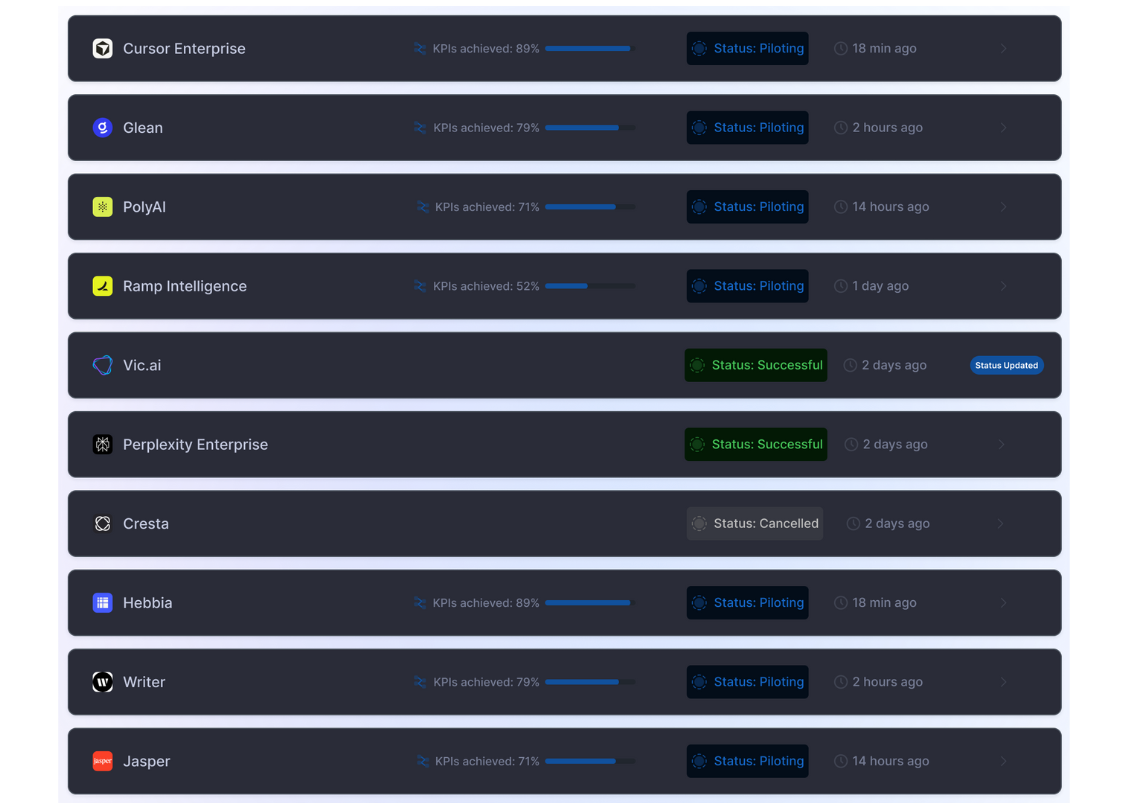This screenshot has width=1128, height=809.
Task: Click the KPI icon in Ramp Intelligence row
Action: [420, 285]
